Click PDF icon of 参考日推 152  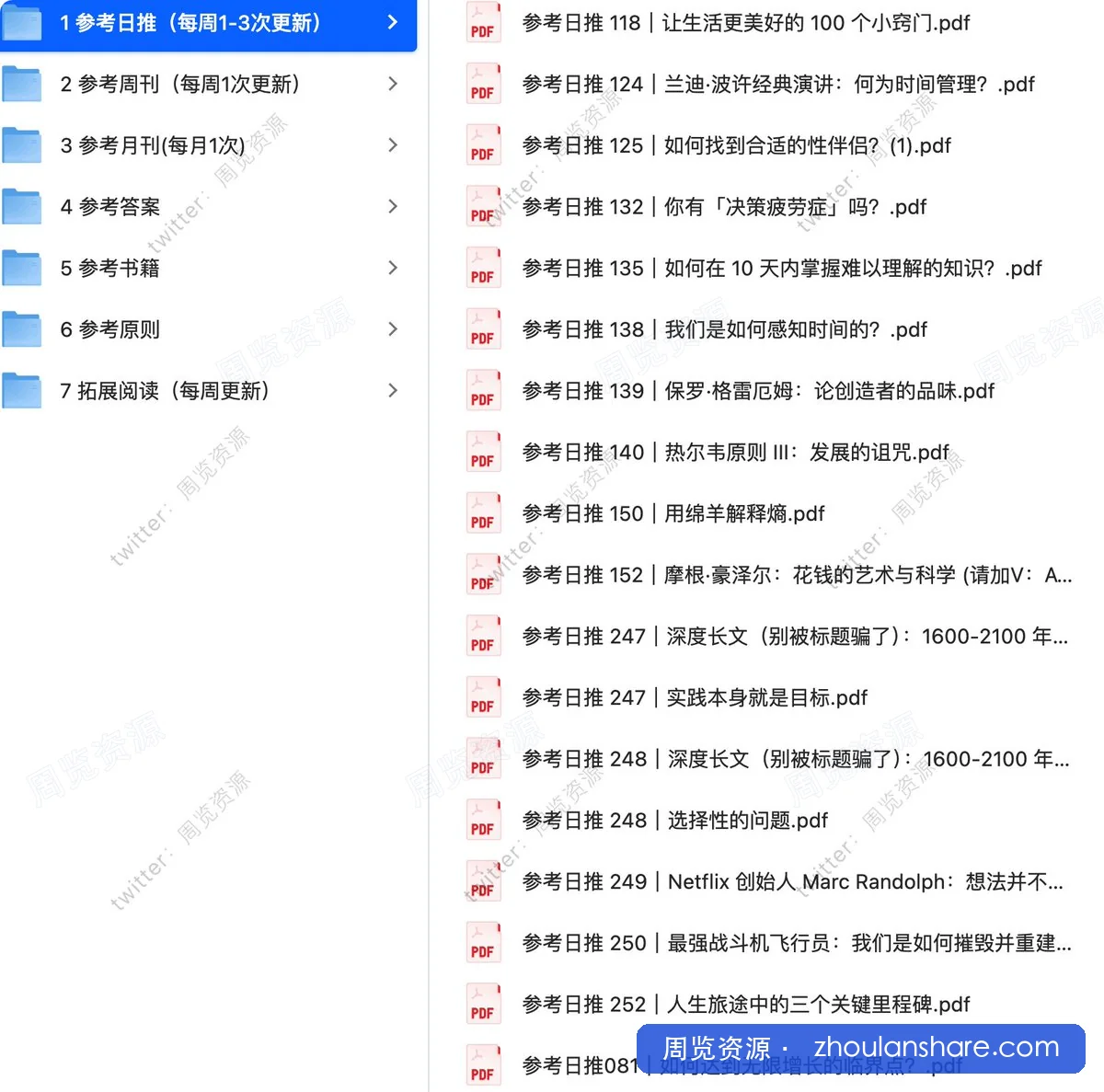pos(484,575)
